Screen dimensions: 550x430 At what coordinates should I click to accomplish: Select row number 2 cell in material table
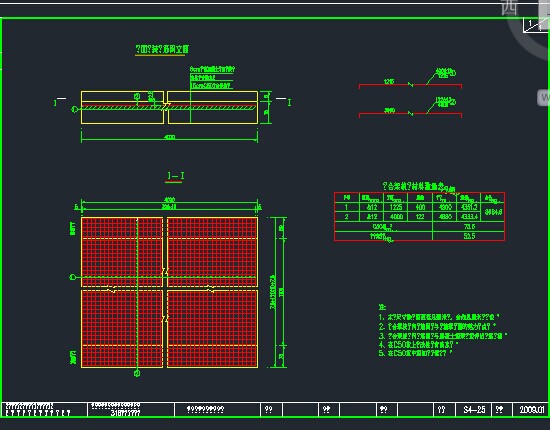[x=347, y=217]
